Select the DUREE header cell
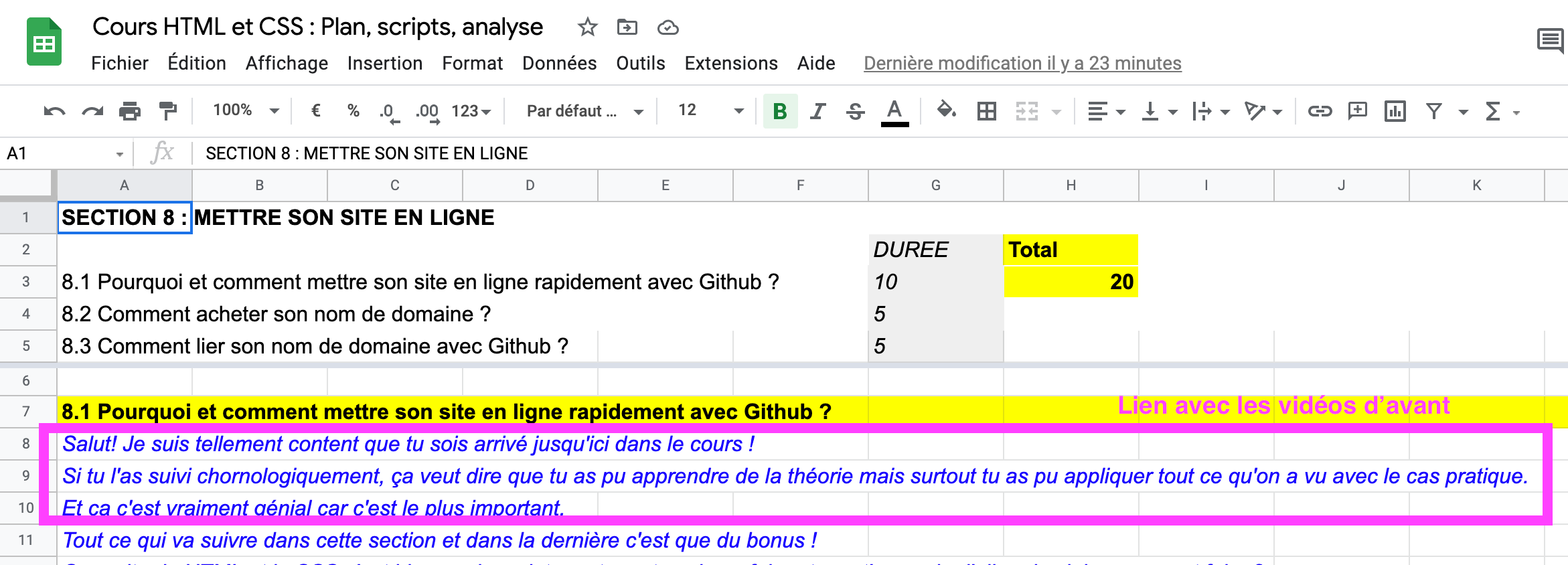 pos(936,250)
